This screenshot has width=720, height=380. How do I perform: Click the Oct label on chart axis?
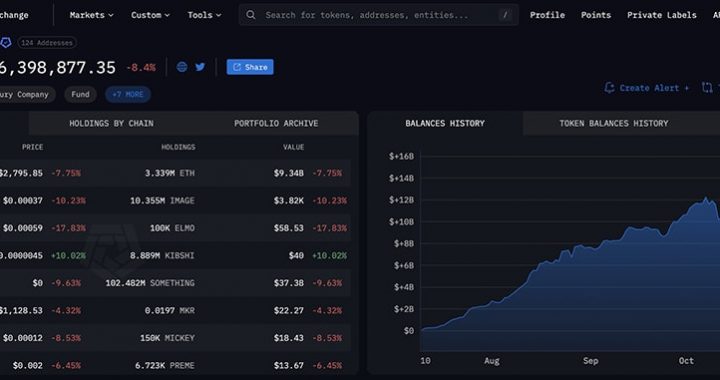click(686, 361)
